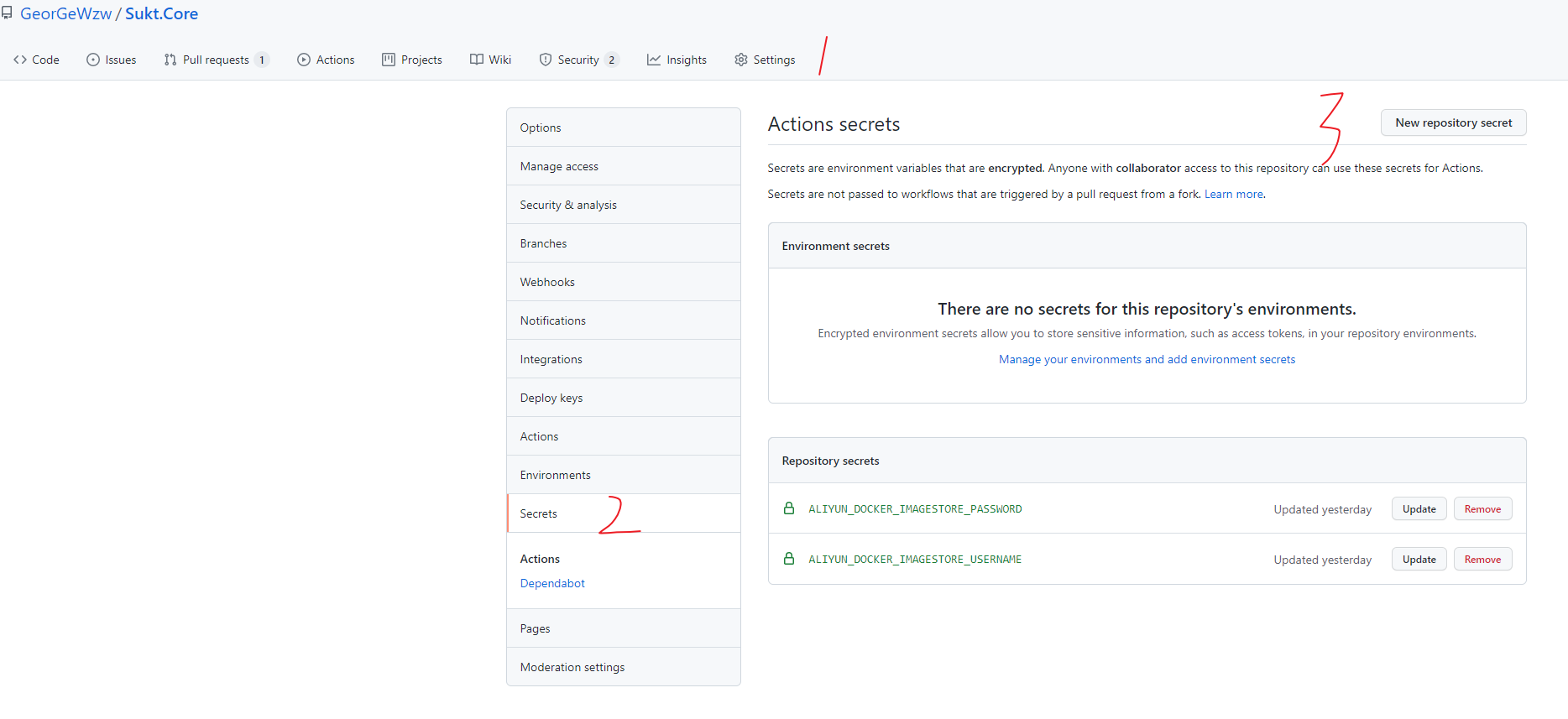Open Actions item in settings sidebar
This screenshot has height=719, width=1568.
point(624,436)
